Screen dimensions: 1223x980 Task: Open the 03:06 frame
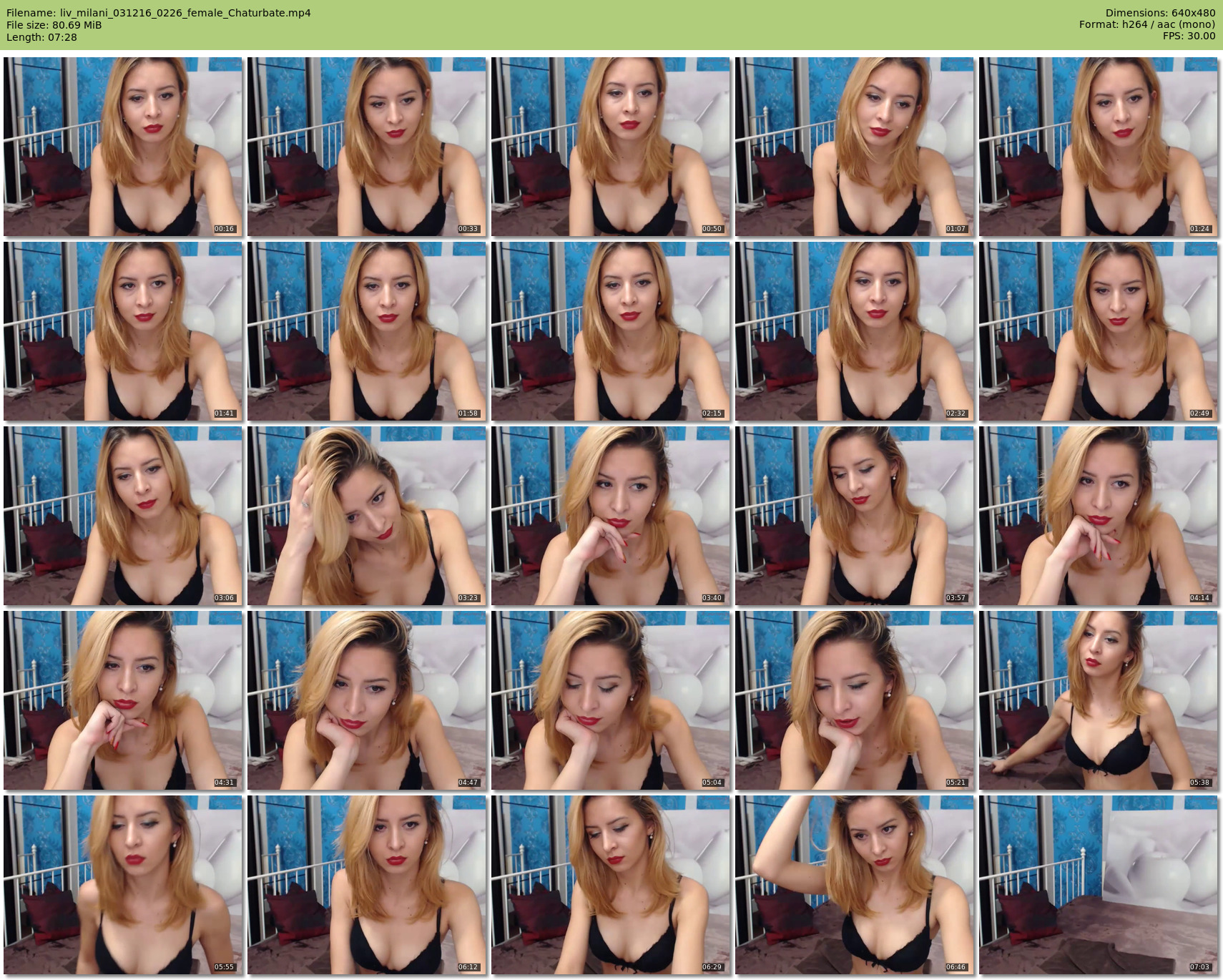[123, 516]
